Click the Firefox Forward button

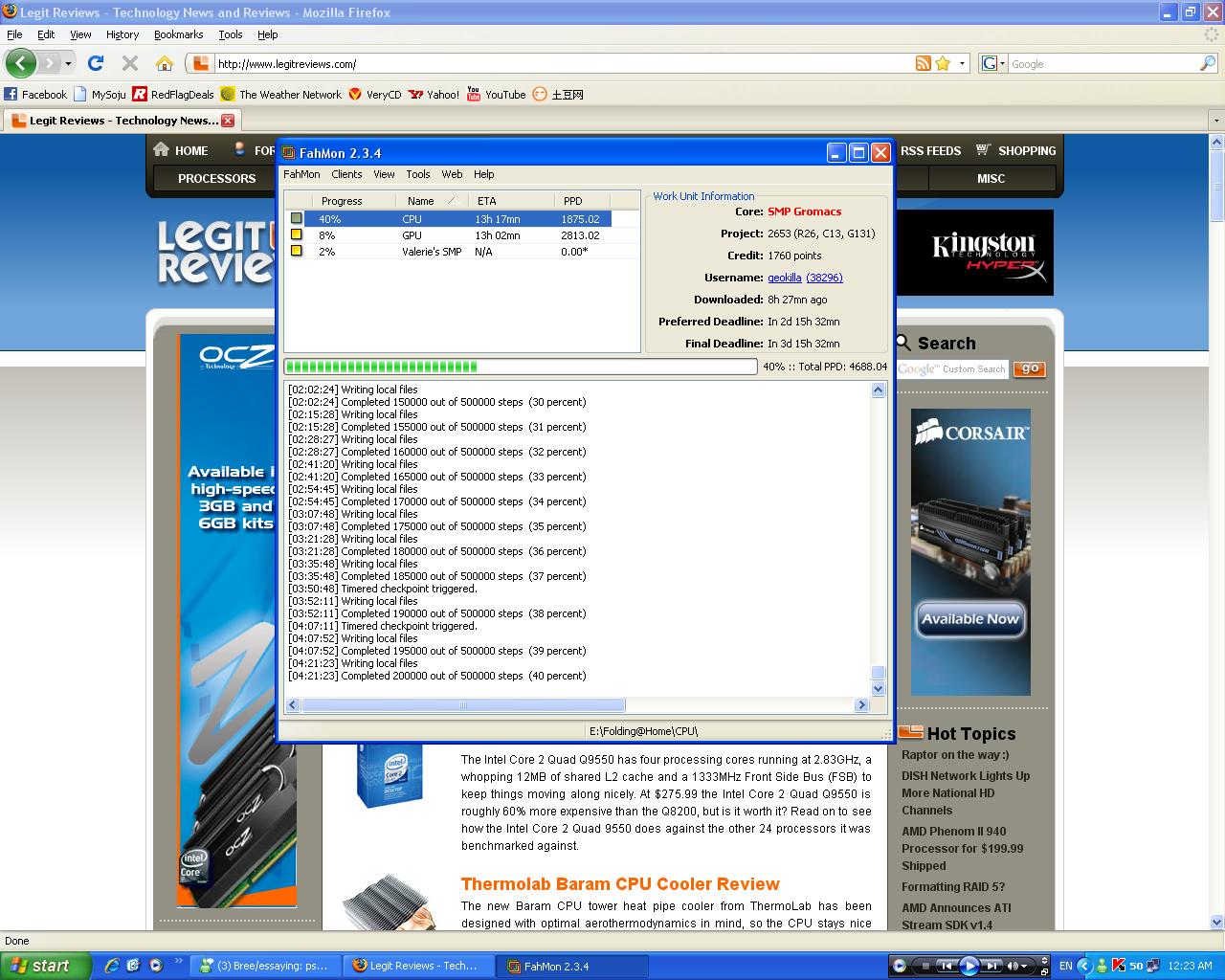(x=50, y=63)
